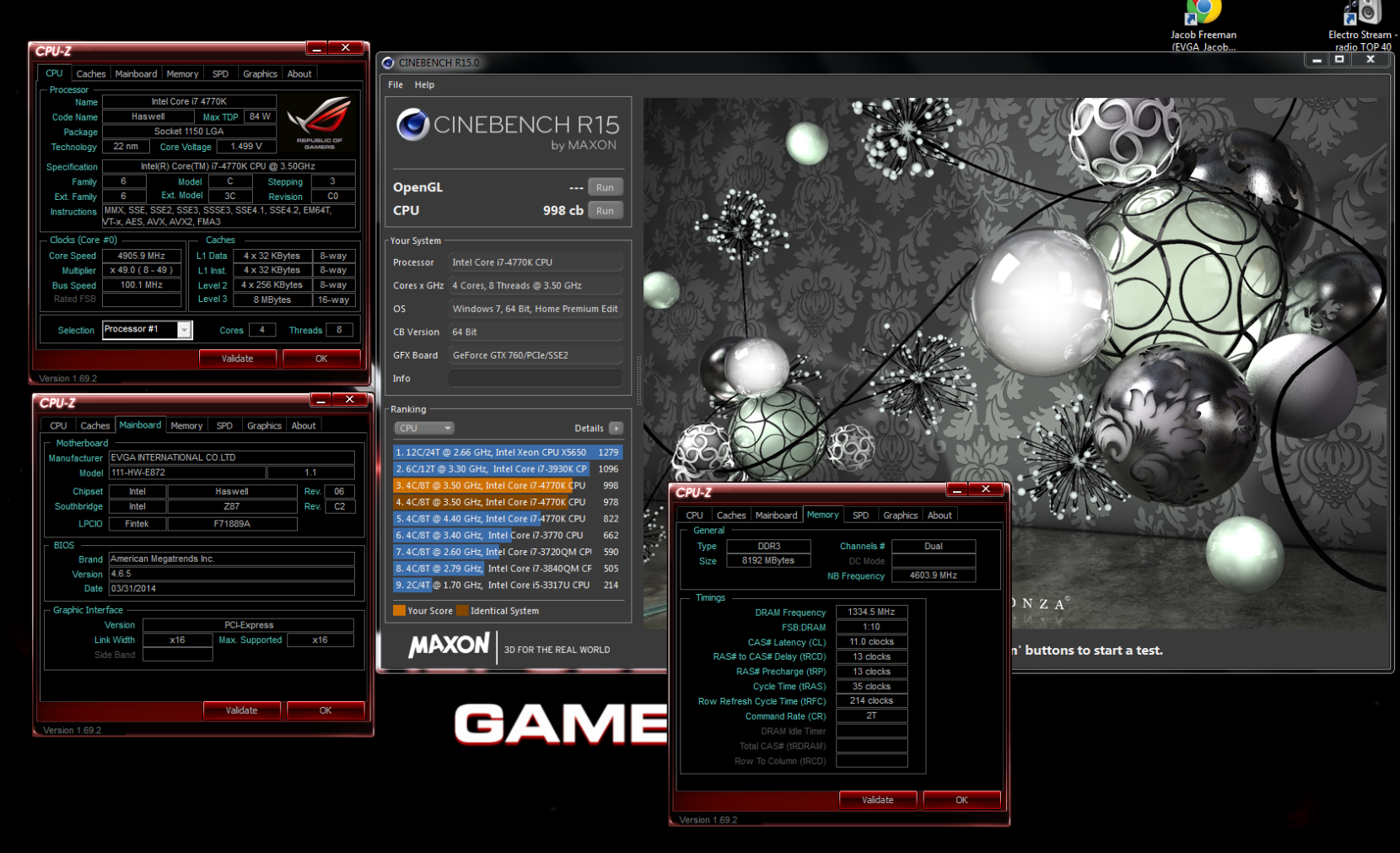Image resolution: width=1400 pixels, height=853 pixels.
Task: Click manufacturer field EVGA INTERNATIONAL CO.LTD
Action: [232, 457]
